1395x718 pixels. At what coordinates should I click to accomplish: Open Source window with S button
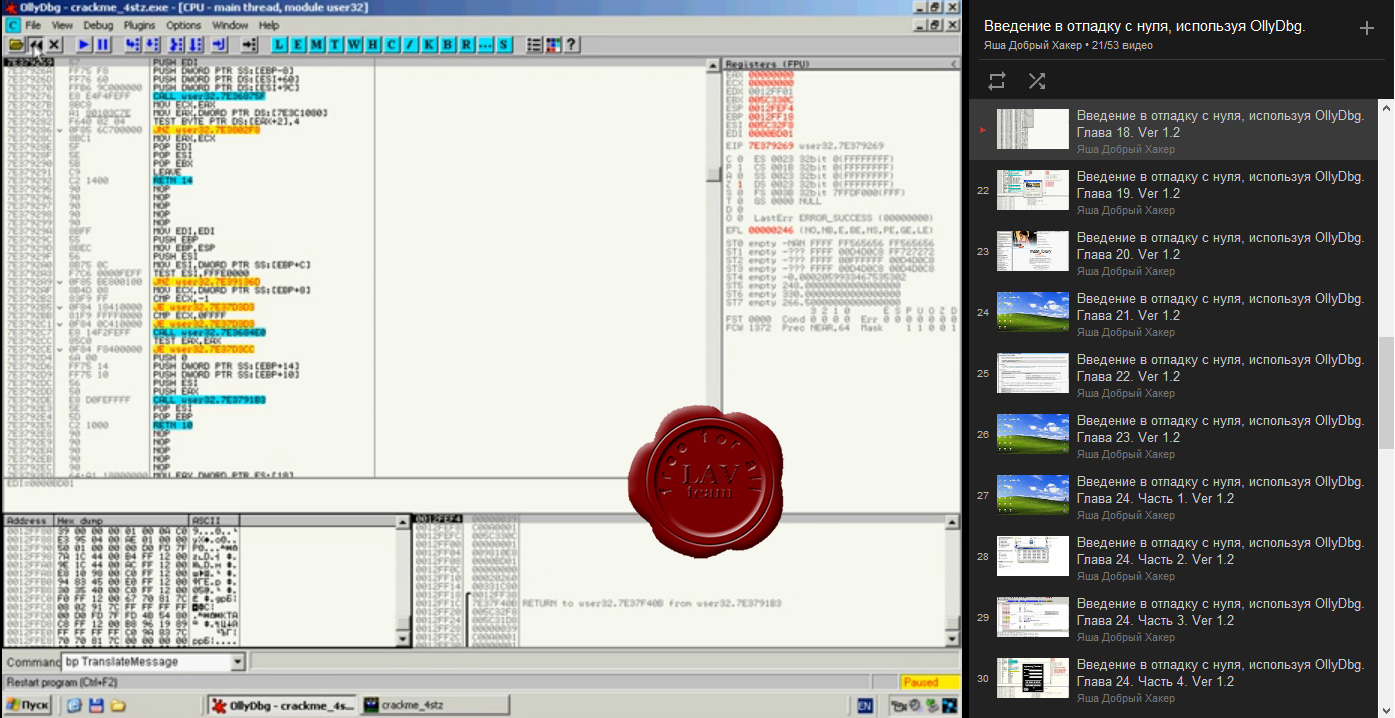coord(503,44)
